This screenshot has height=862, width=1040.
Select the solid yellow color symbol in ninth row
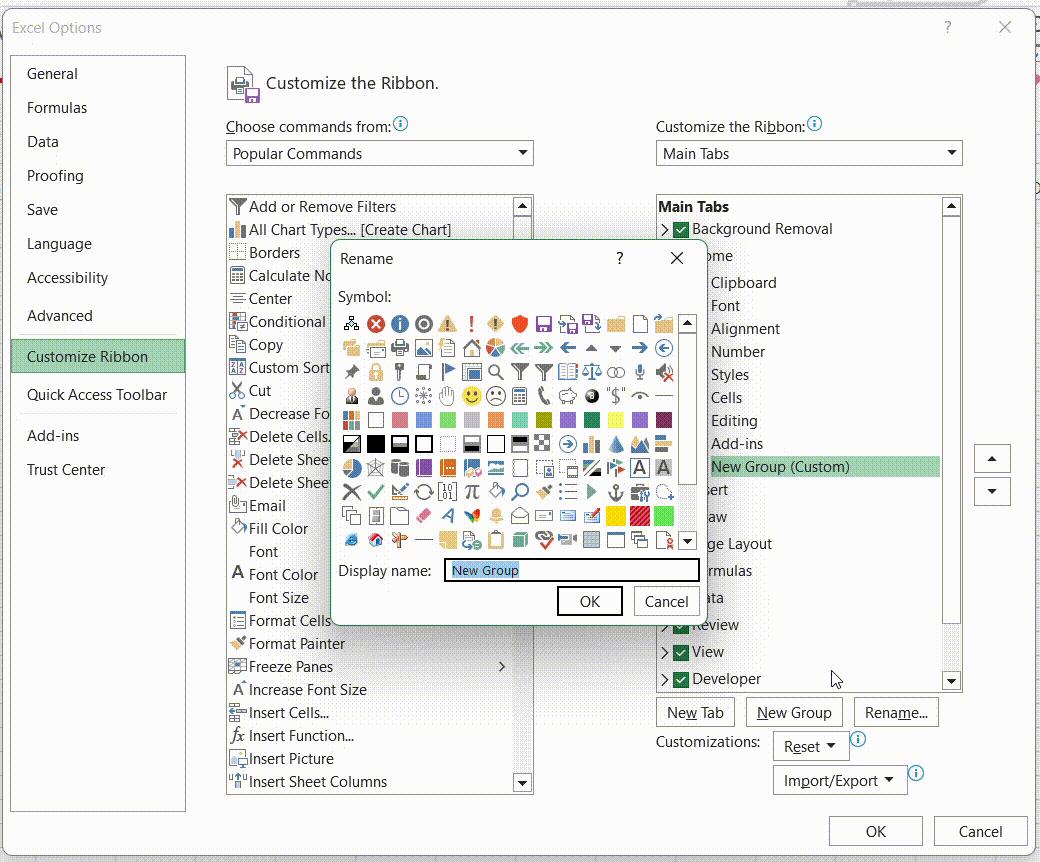616,515
